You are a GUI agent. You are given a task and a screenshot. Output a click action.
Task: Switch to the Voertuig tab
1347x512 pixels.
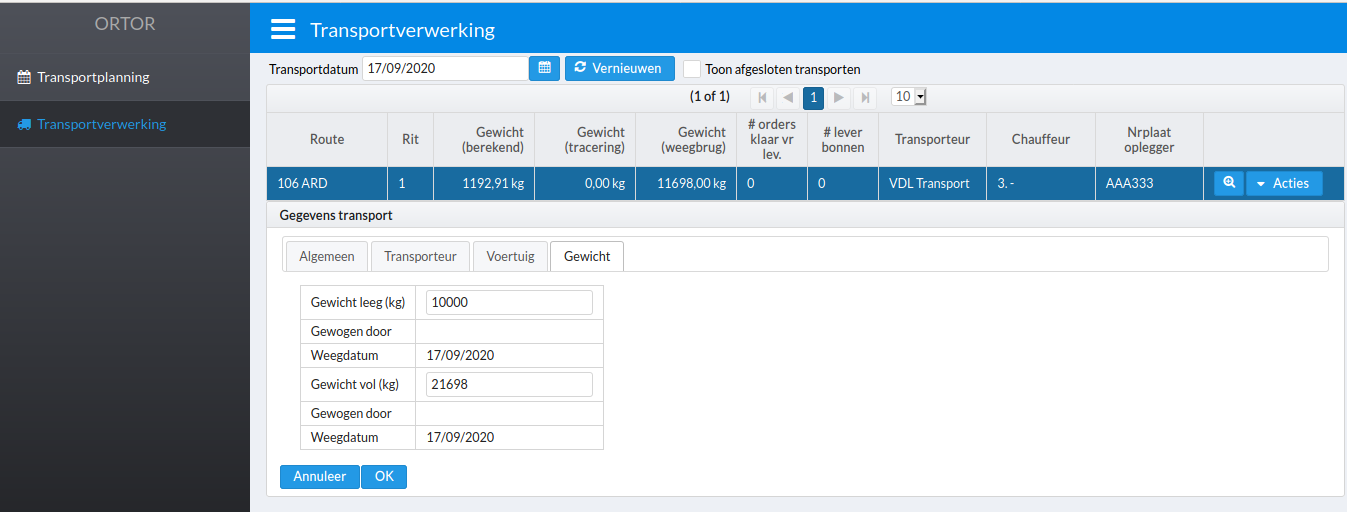[510, 256]
